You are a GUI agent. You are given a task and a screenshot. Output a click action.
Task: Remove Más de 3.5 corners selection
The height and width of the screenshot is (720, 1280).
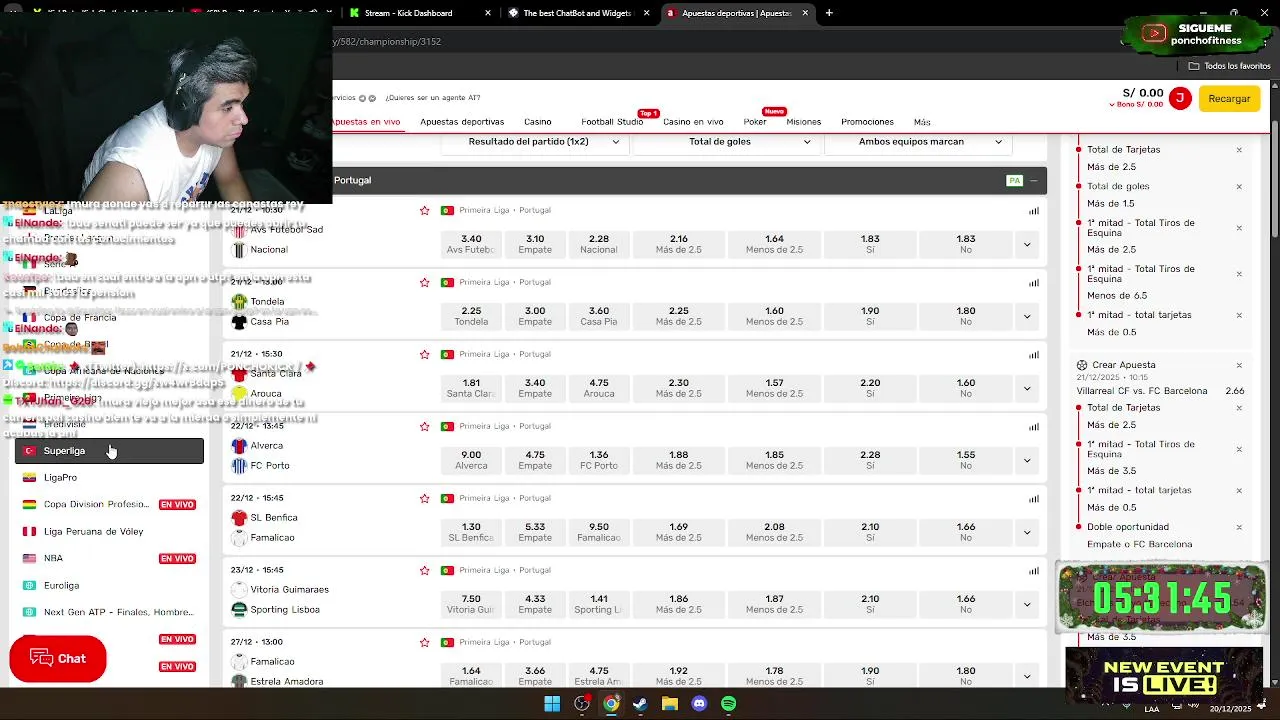tap(1239, 449)
